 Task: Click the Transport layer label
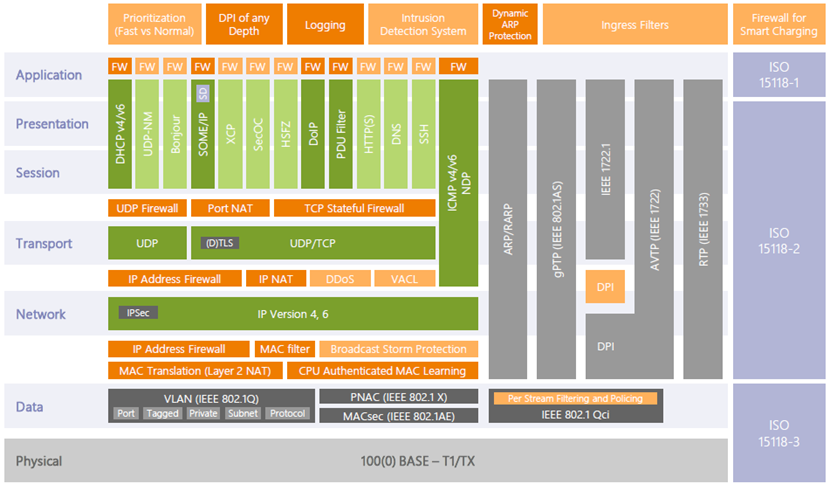[44, 243]
